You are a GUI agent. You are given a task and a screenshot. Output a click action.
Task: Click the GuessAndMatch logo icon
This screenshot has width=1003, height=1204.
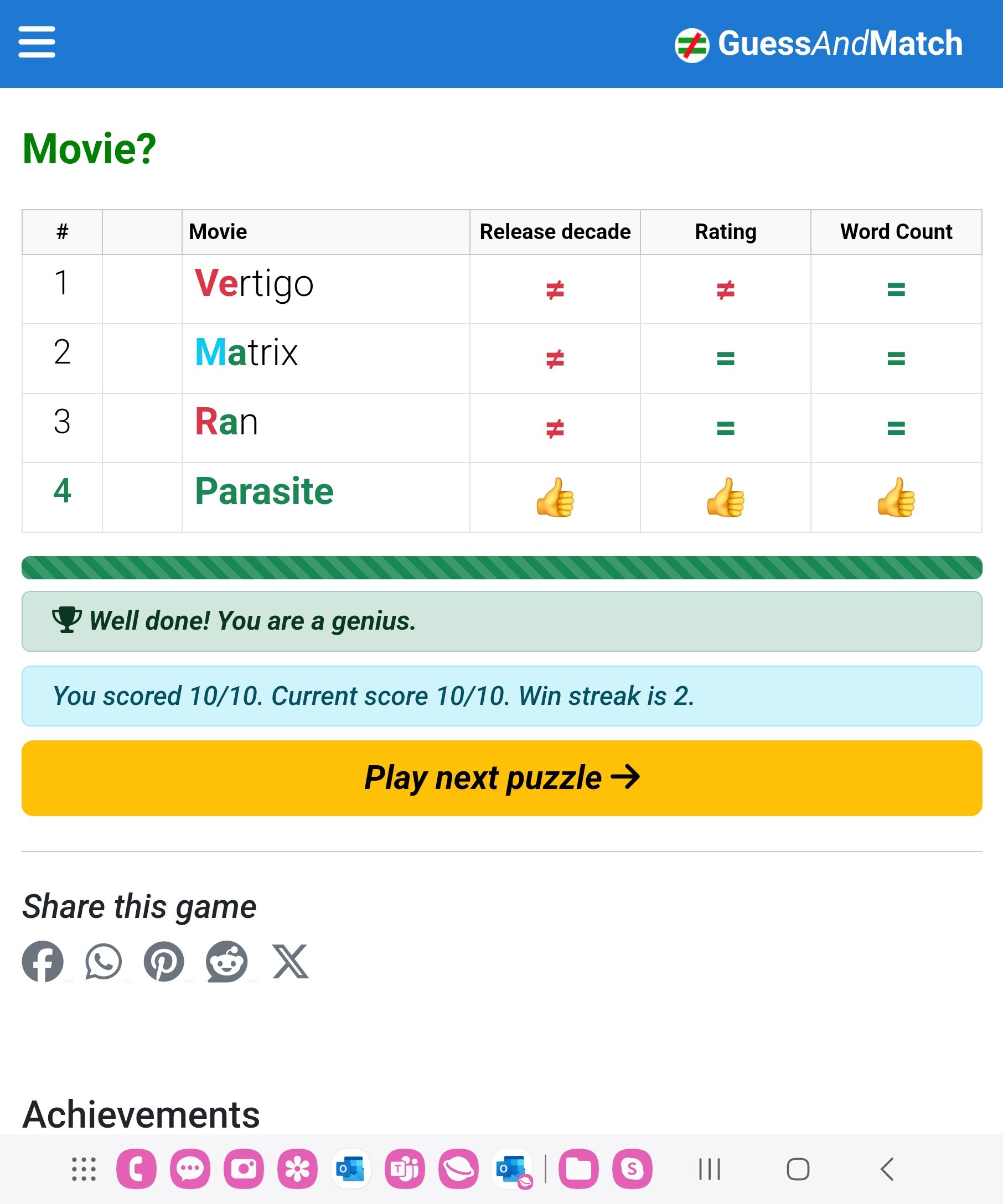tap(691, 45)
